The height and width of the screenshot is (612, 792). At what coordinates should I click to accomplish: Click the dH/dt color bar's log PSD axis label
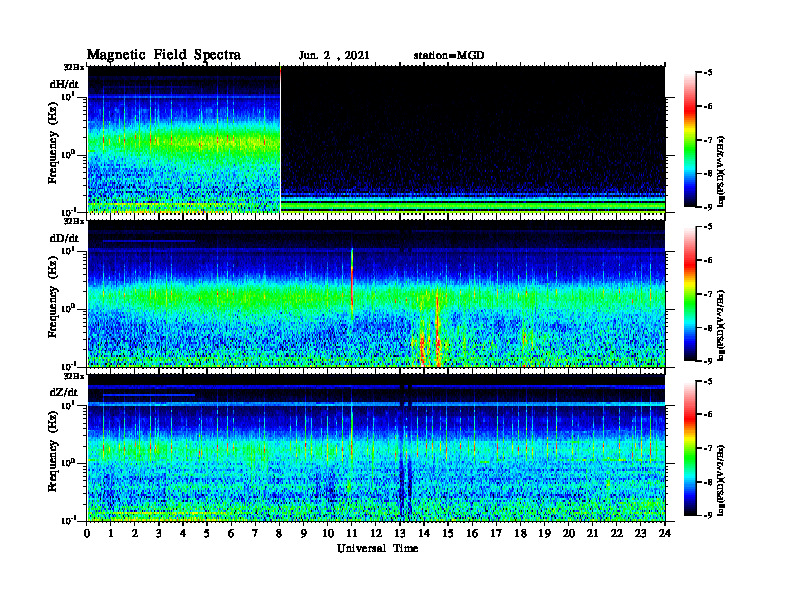(x=721, y=171)
